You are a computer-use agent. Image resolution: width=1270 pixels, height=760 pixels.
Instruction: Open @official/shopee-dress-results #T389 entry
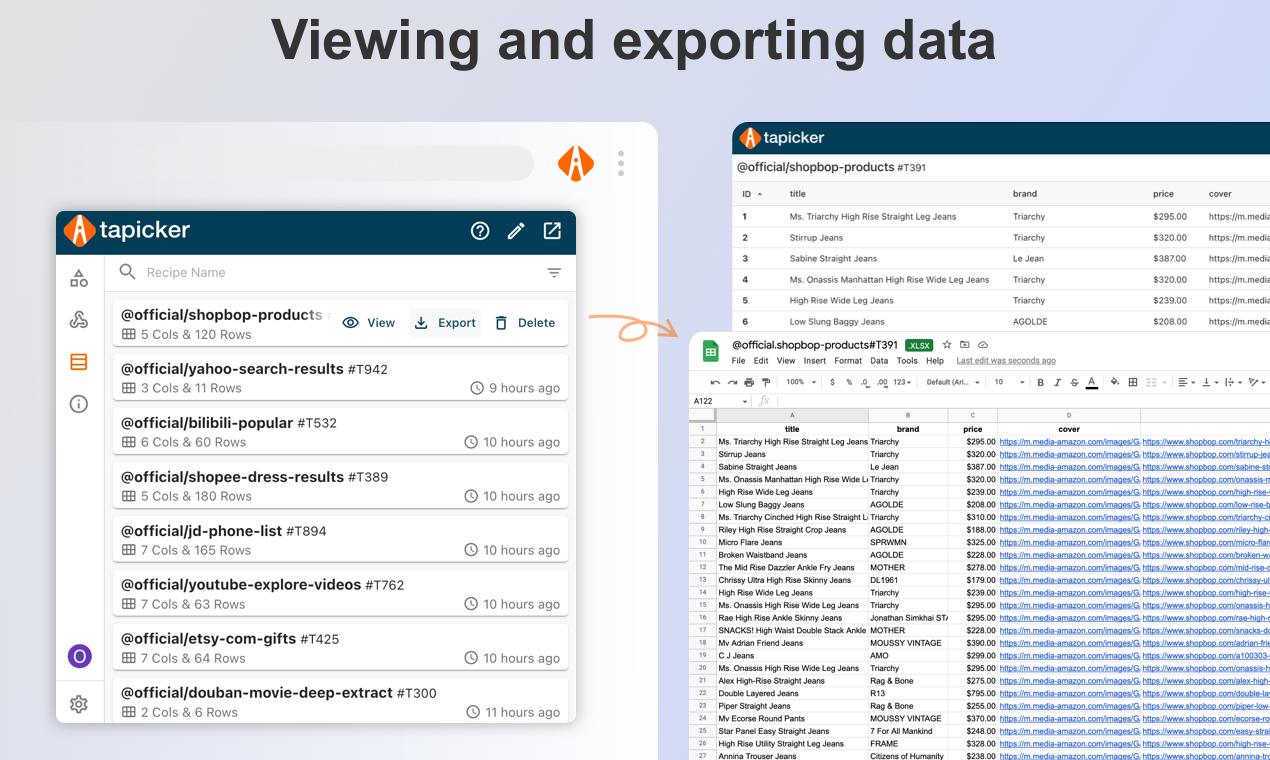pos(340,486)
